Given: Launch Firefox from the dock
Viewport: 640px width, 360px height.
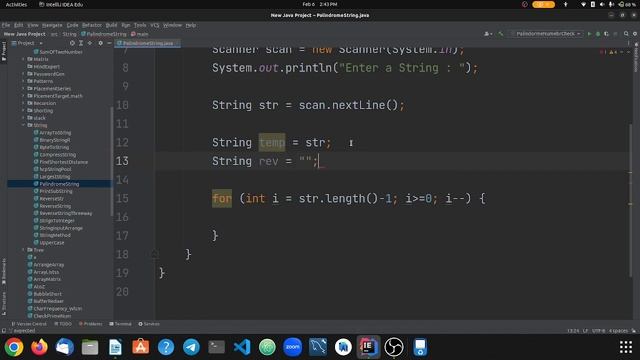Looking at the screenshot, I should [x=39, y=347].
